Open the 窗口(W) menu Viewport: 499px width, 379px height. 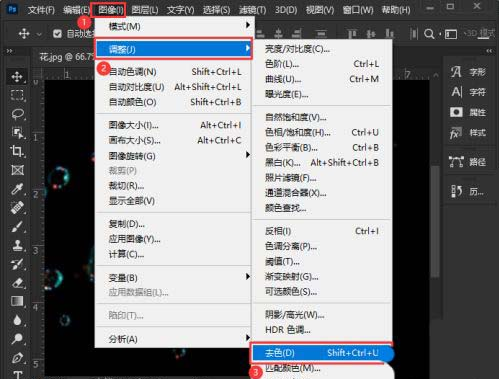click(358, 10)
